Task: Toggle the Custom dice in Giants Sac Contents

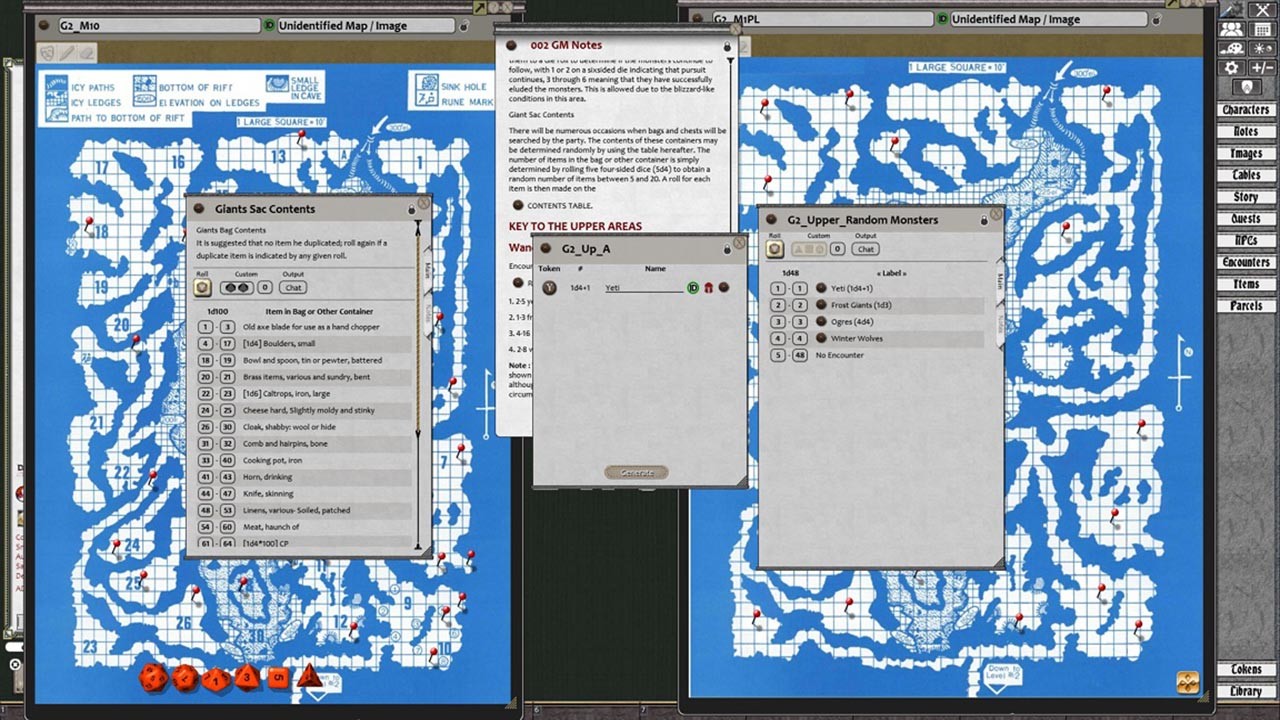Action: [x=236, y=287]
